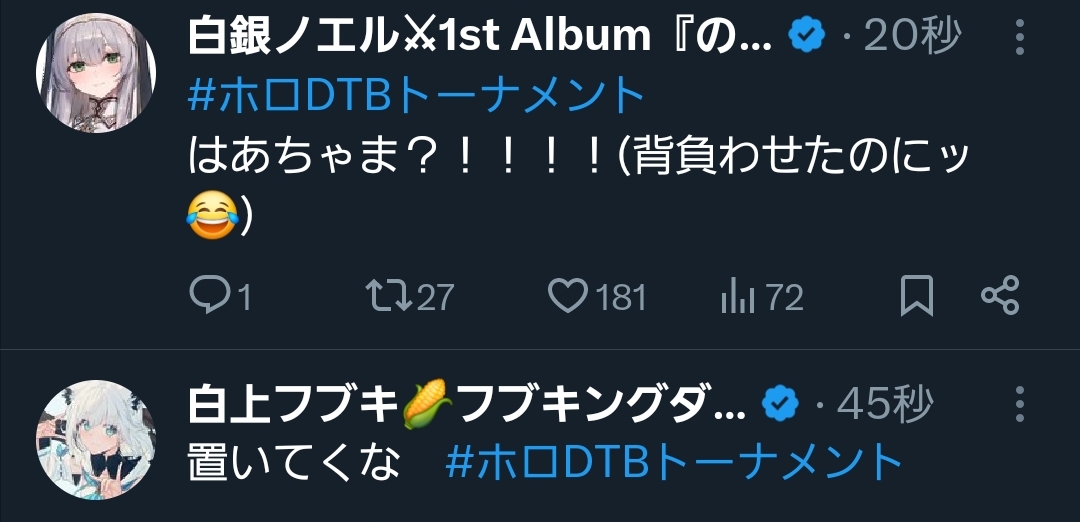View analytics showing 72 views
Image resolution: width=1080 pixels, height=522 pixels.
pyautogui.click(x=762, y=297)
